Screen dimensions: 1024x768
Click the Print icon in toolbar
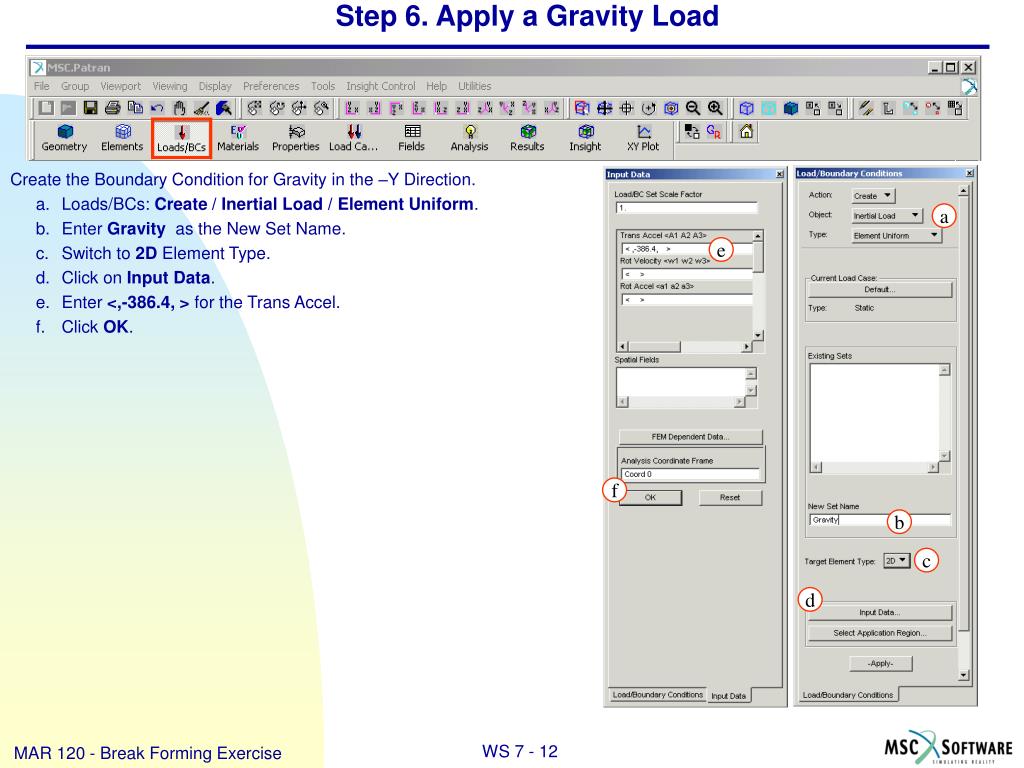pos(112,108)
